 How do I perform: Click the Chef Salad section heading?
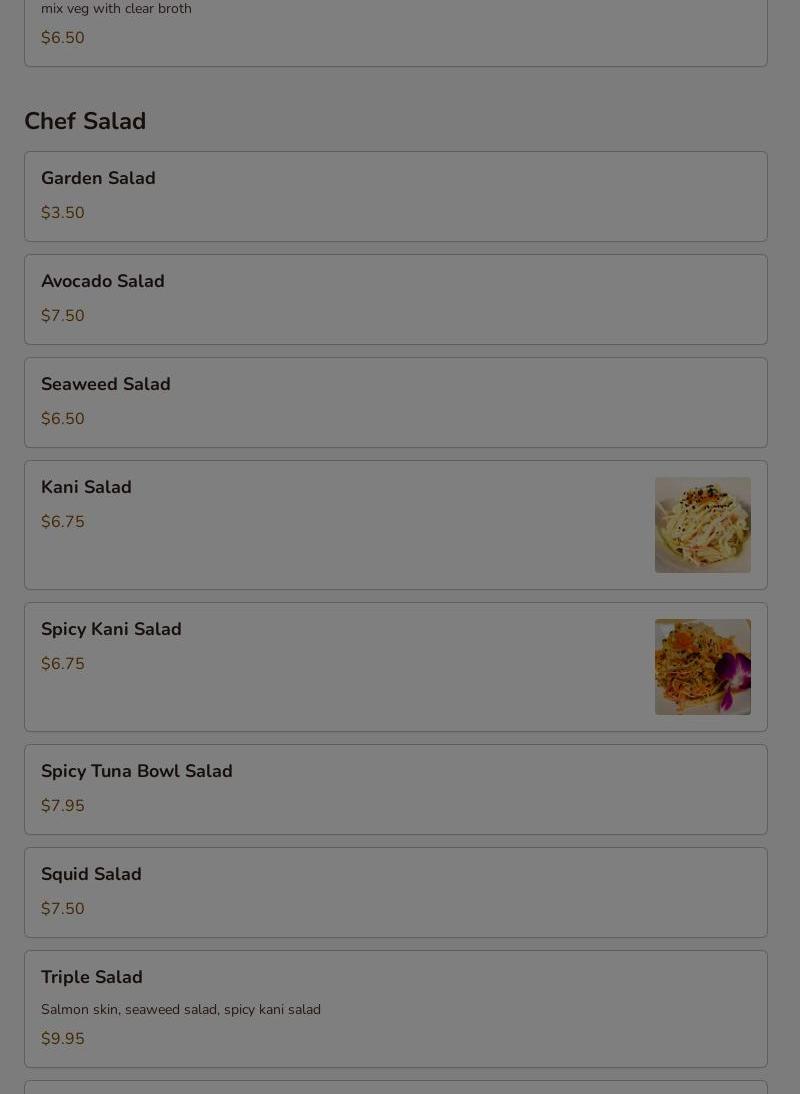point(85,121)
